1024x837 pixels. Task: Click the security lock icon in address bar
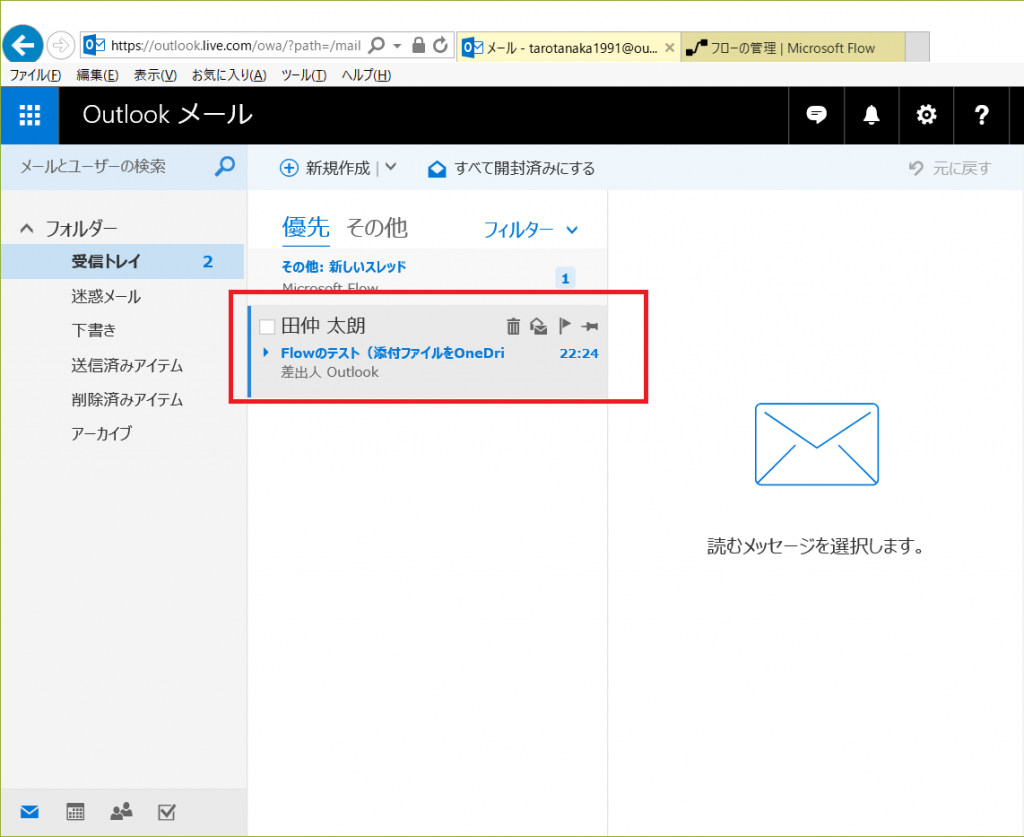[x=419, y=45]
